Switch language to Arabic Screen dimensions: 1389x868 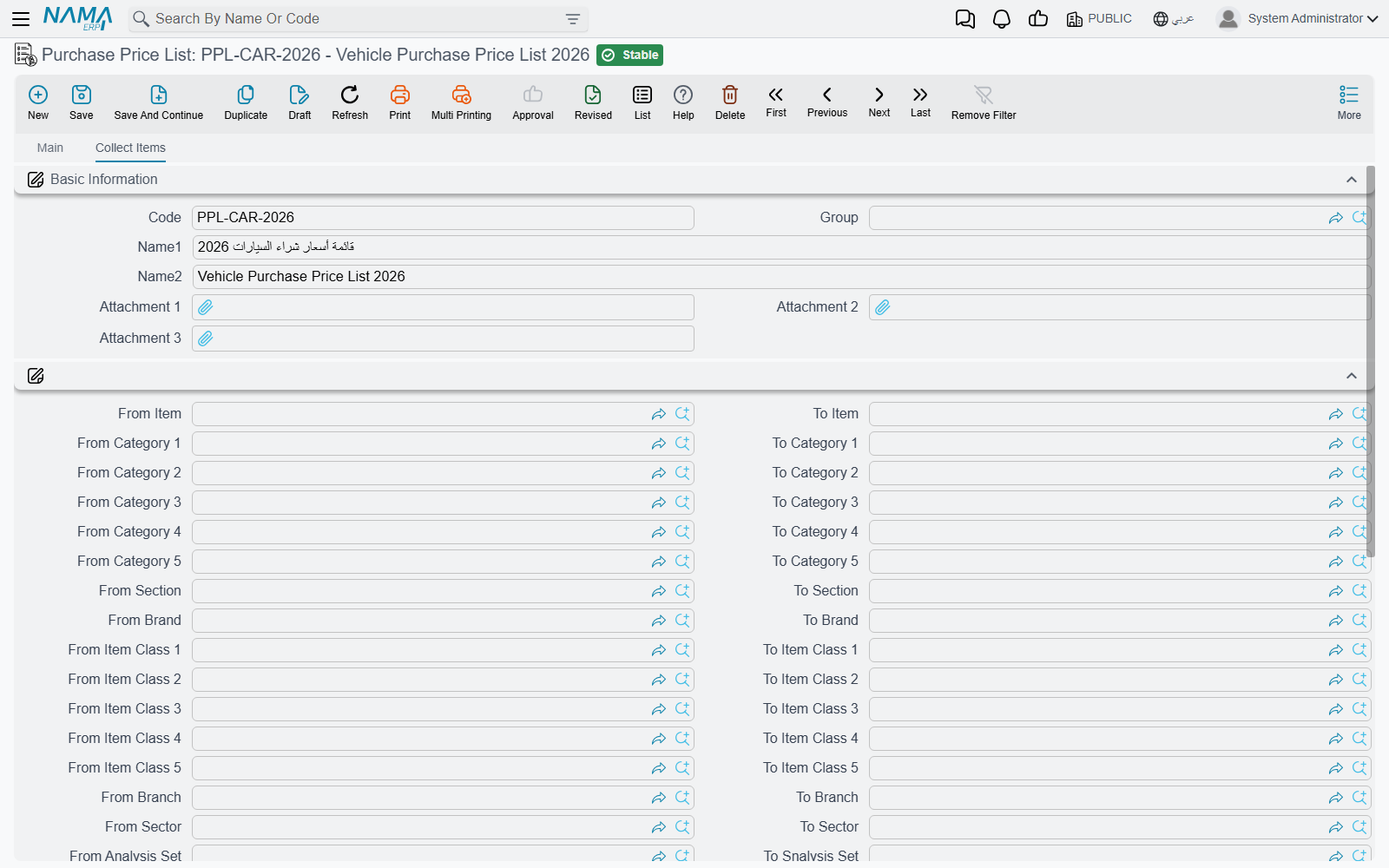tap(1174, 19)
